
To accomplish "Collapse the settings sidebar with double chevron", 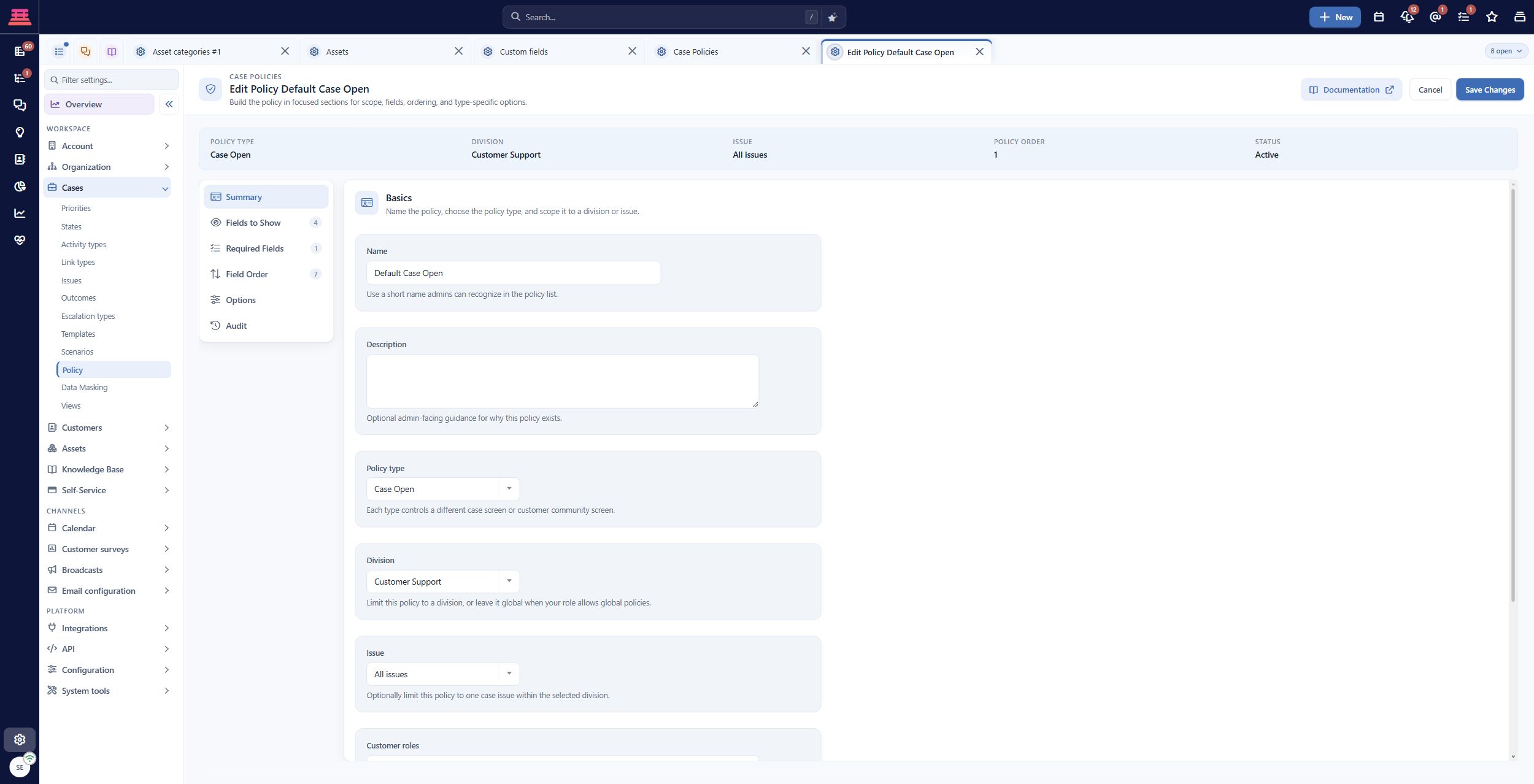I will coord(169,104).
